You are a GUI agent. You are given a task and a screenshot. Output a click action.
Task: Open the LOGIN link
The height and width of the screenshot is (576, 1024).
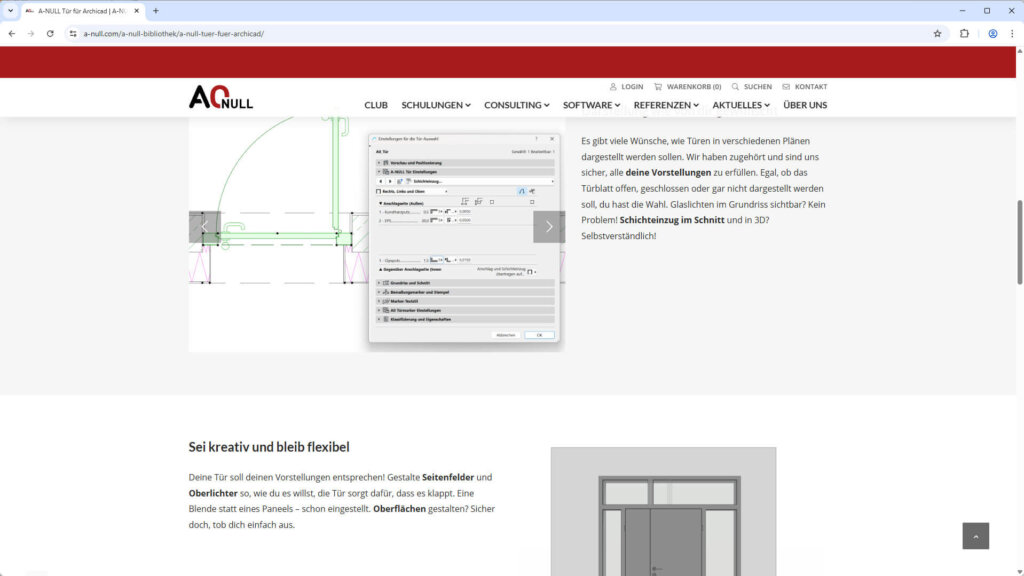coord(632,86)
